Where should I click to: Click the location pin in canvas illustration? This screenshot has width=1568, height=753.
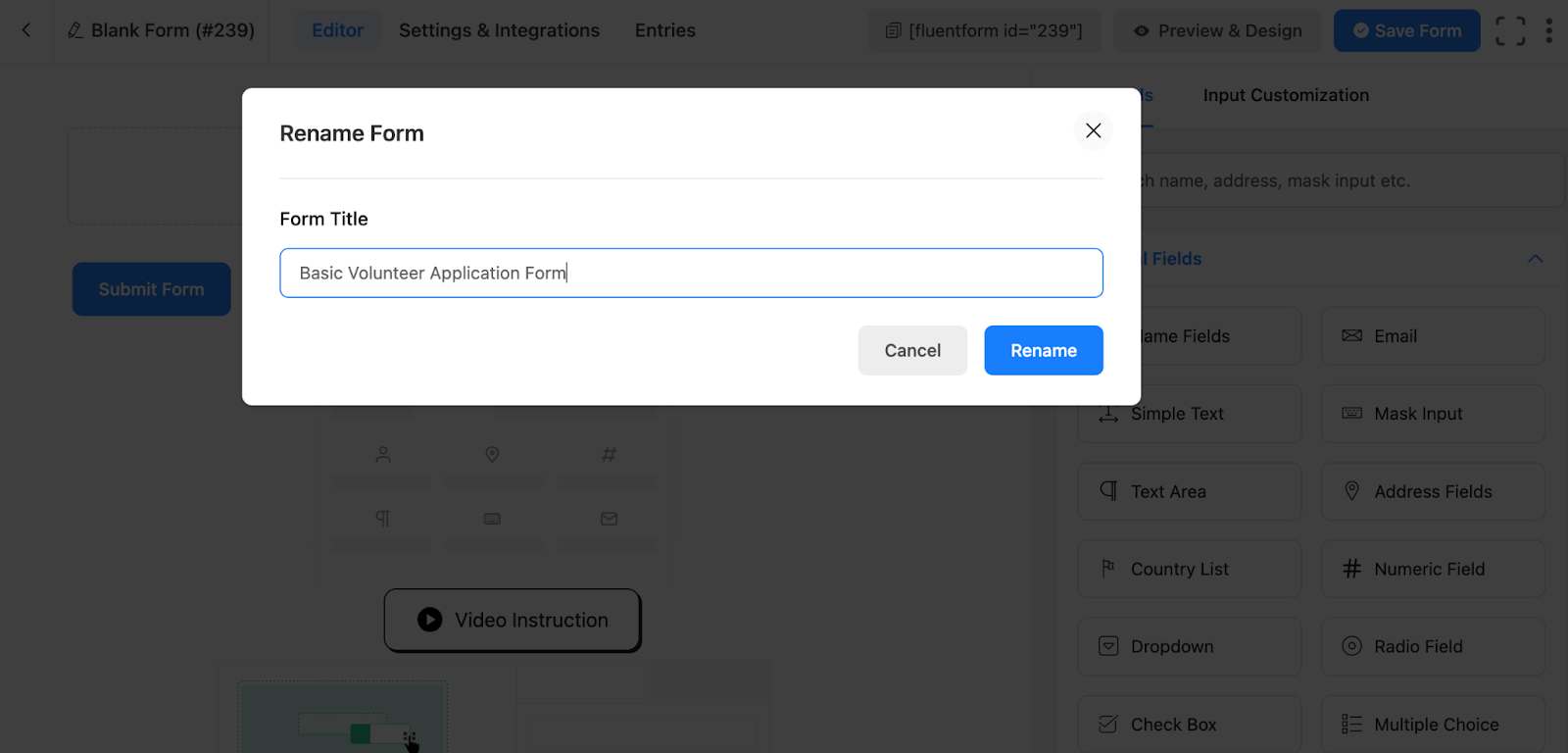[492, 455]
